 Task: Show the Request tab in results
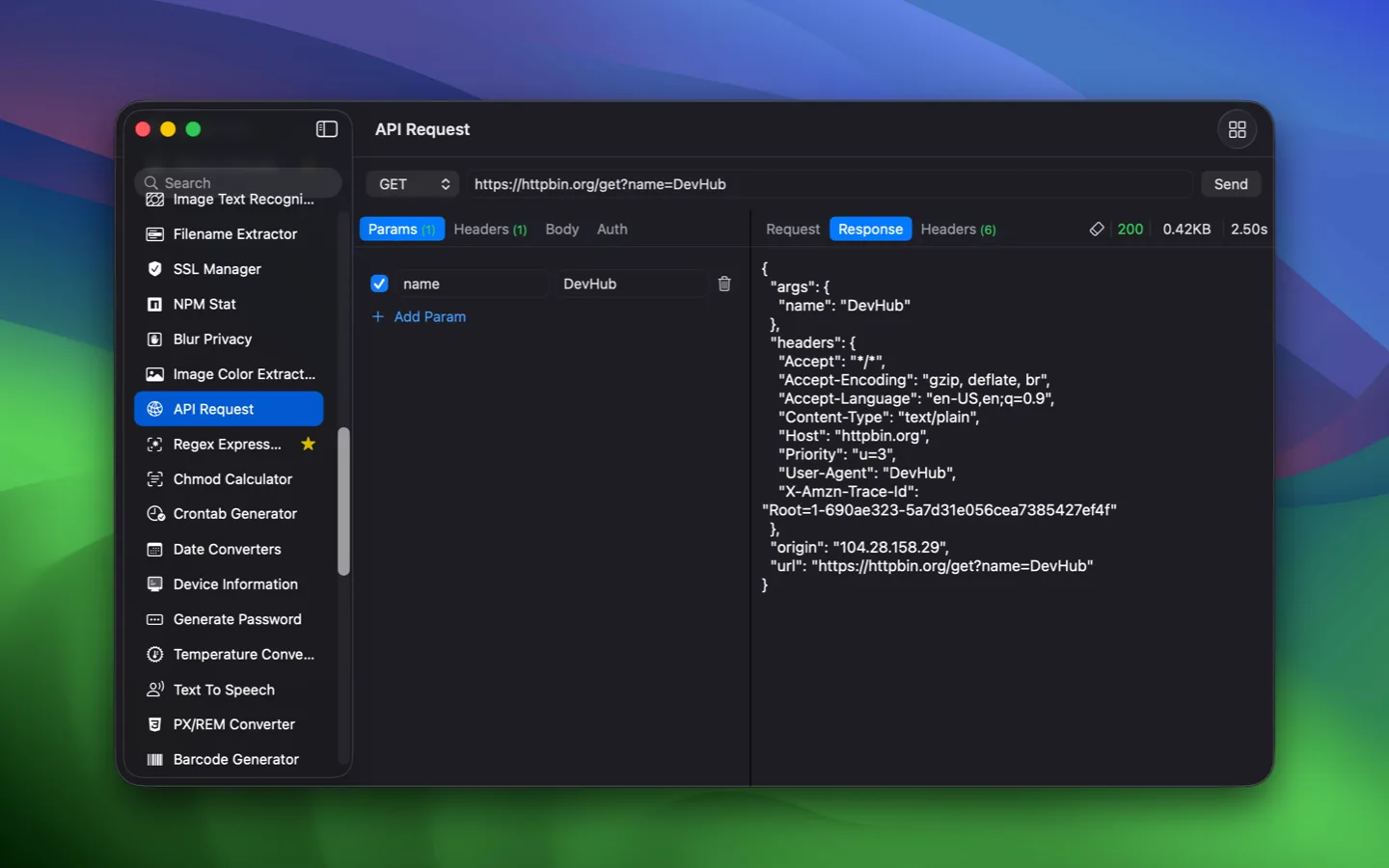[x=793, y=230]
